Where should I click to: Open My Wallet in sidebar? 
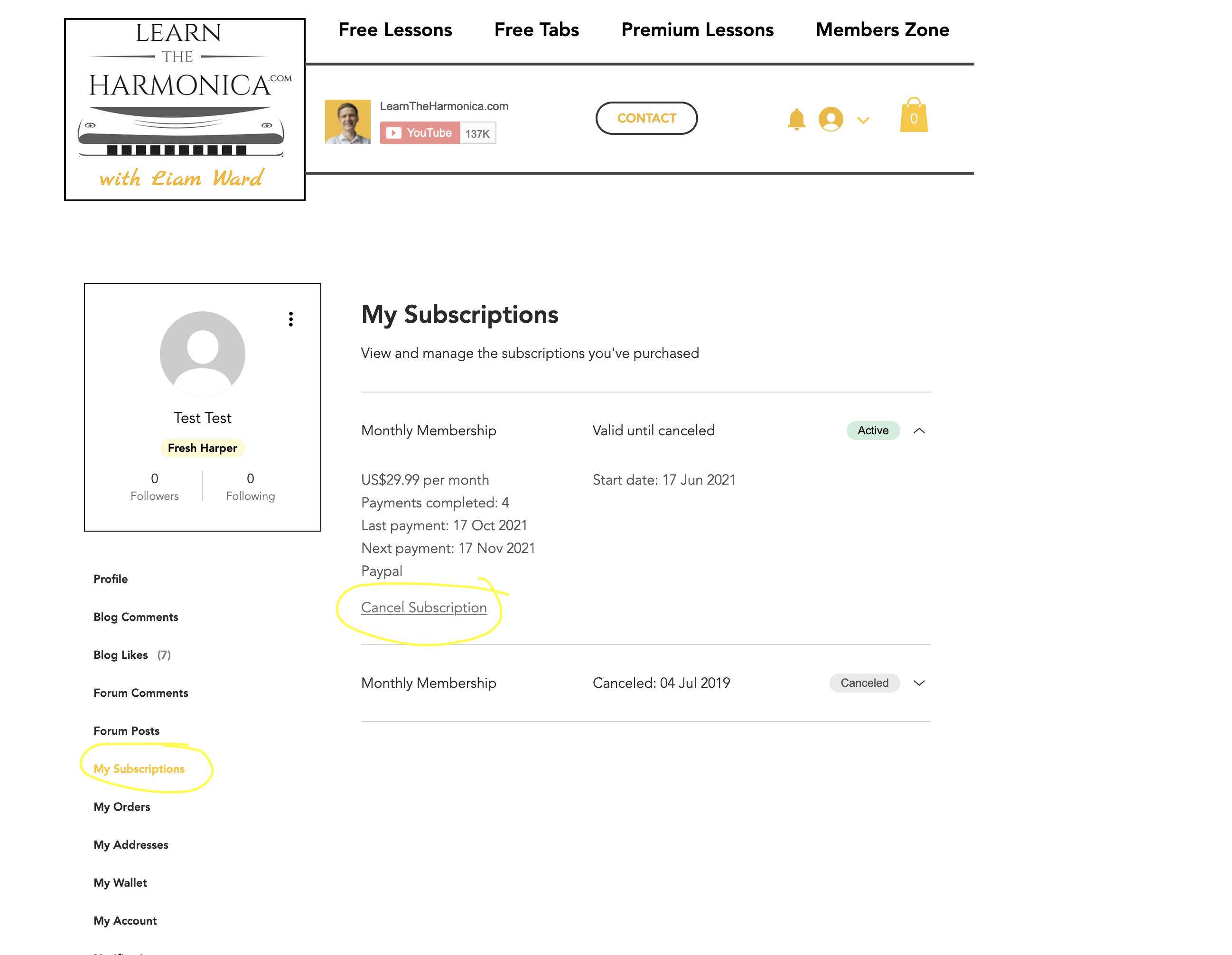point(120,883)
